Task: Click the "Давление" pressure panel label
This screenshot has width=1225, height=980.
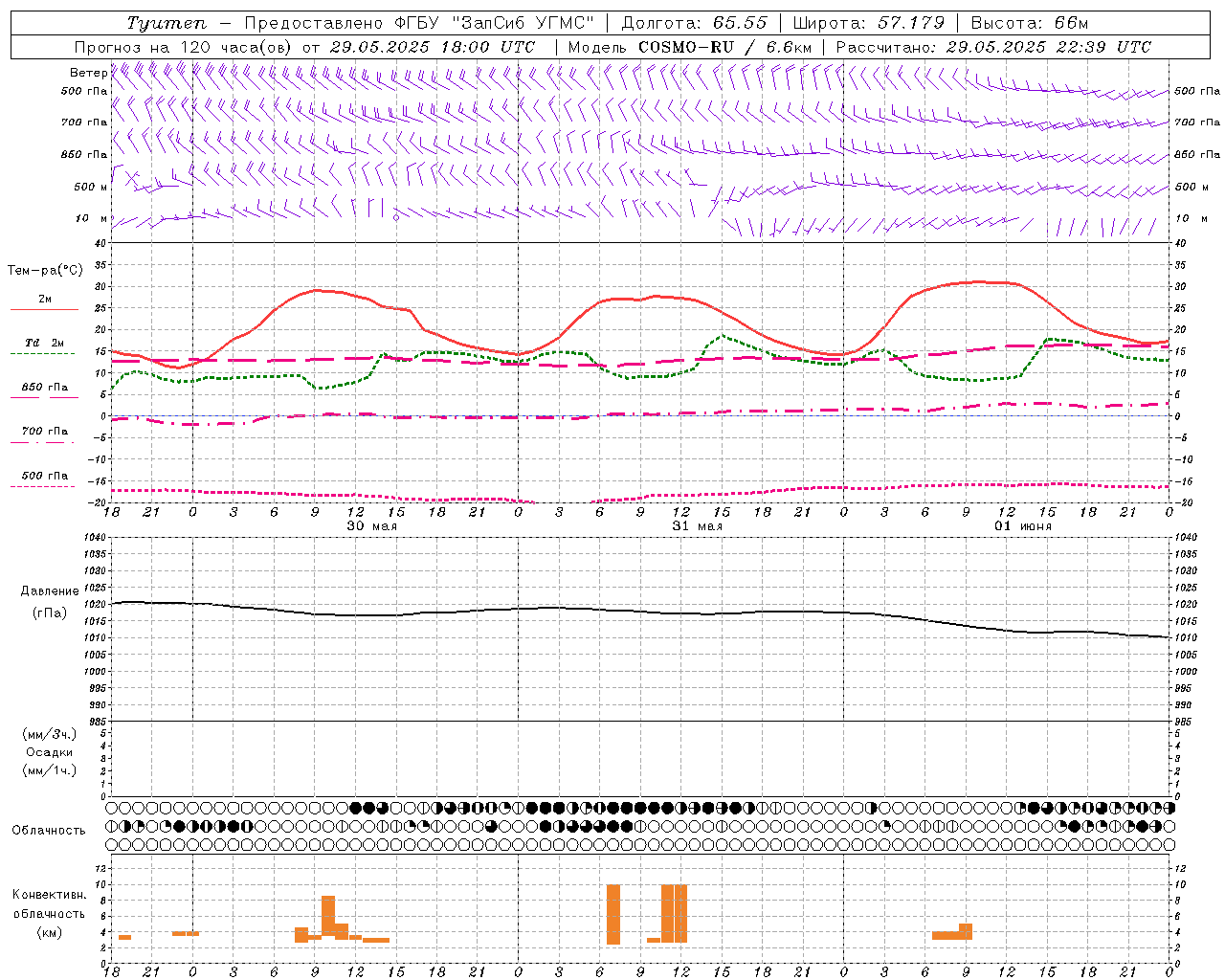Action: point(50,591)
